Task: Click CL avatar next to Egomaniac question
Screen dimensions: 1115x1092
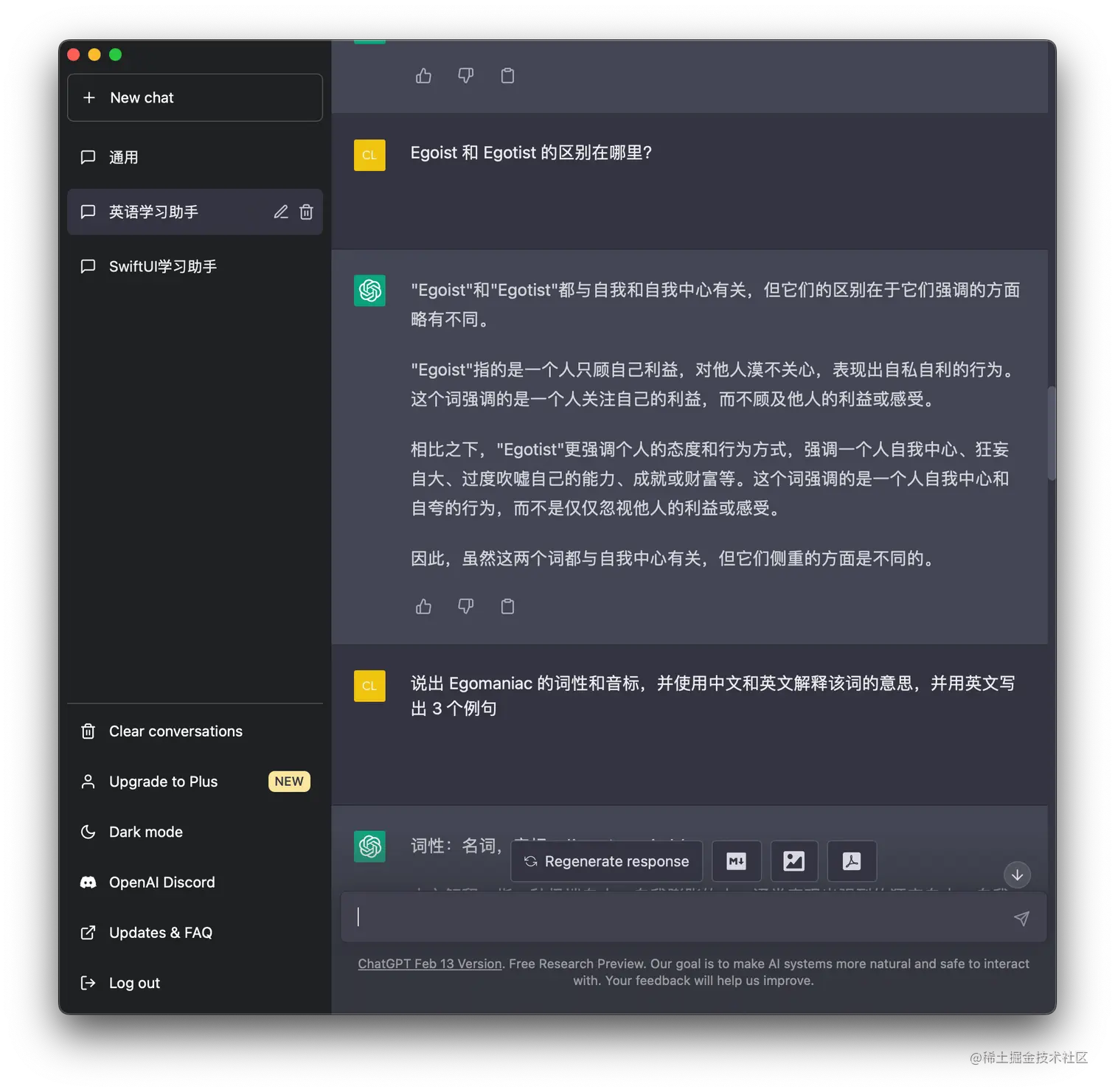Action: pyautogui.click(x=369, y=686)
